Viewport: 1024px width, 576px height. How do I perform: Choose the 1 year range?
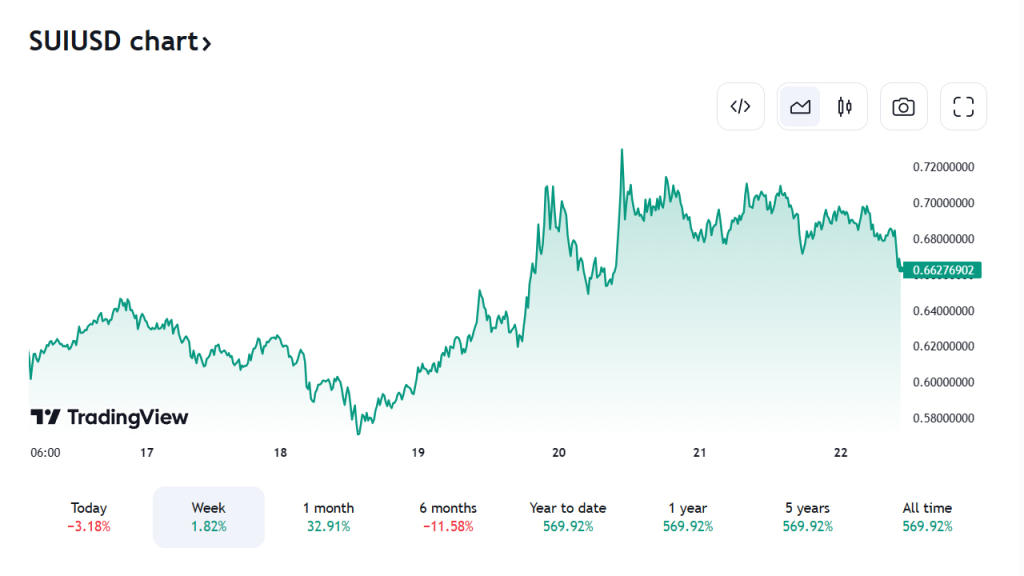click(687, 516)
